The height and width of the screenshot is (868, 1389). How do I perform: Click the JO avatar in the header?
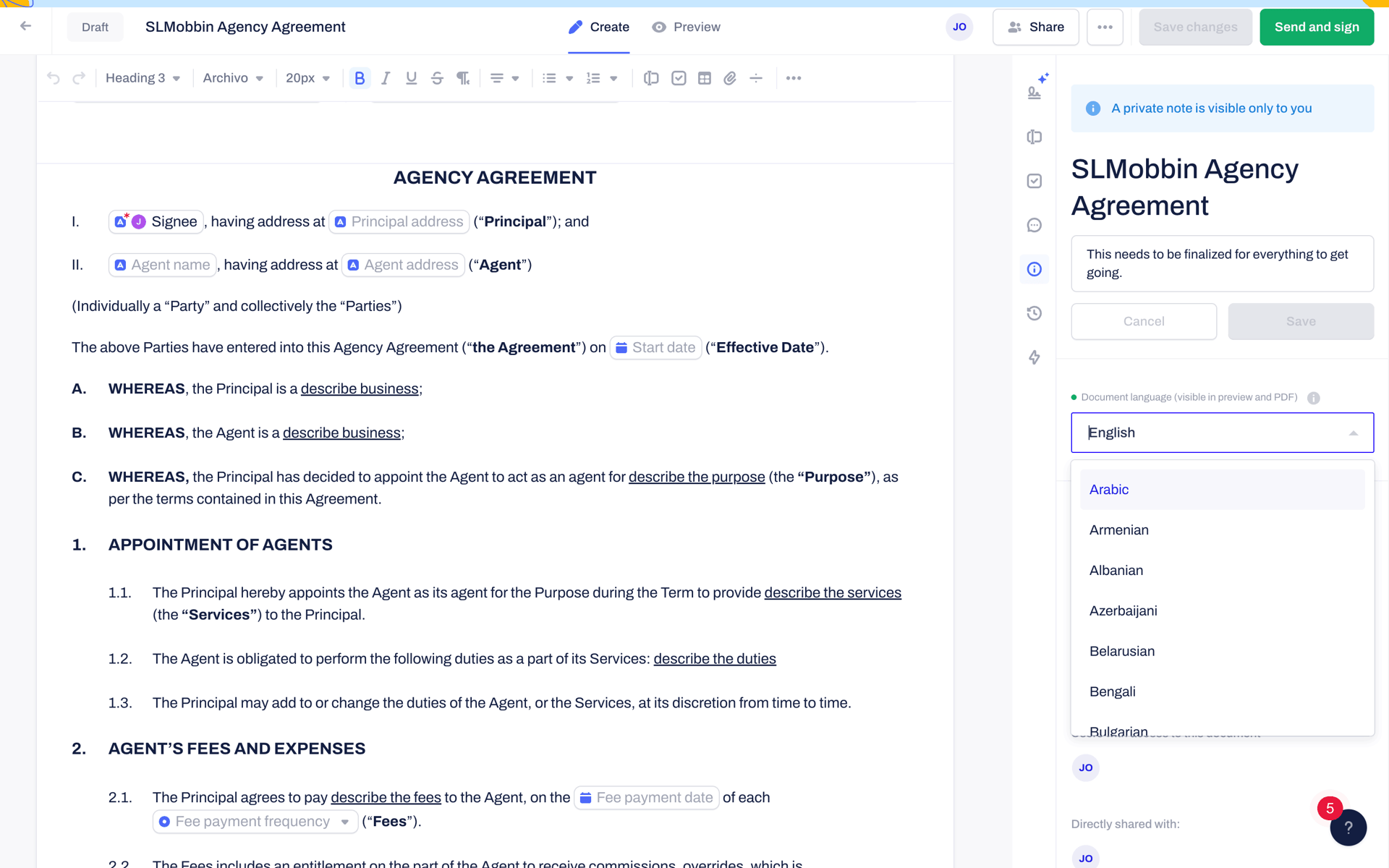tap(959, 27)
